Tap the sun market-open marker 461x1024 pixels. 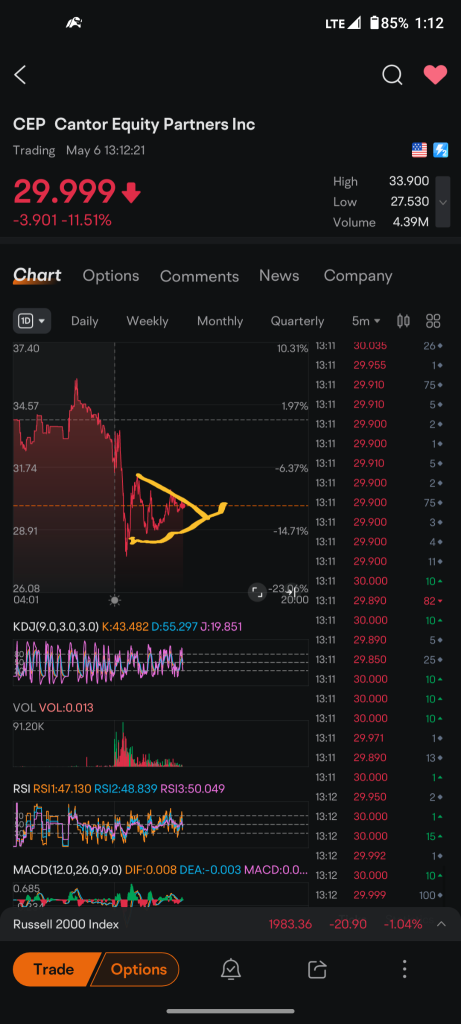[x=115, y=600]
